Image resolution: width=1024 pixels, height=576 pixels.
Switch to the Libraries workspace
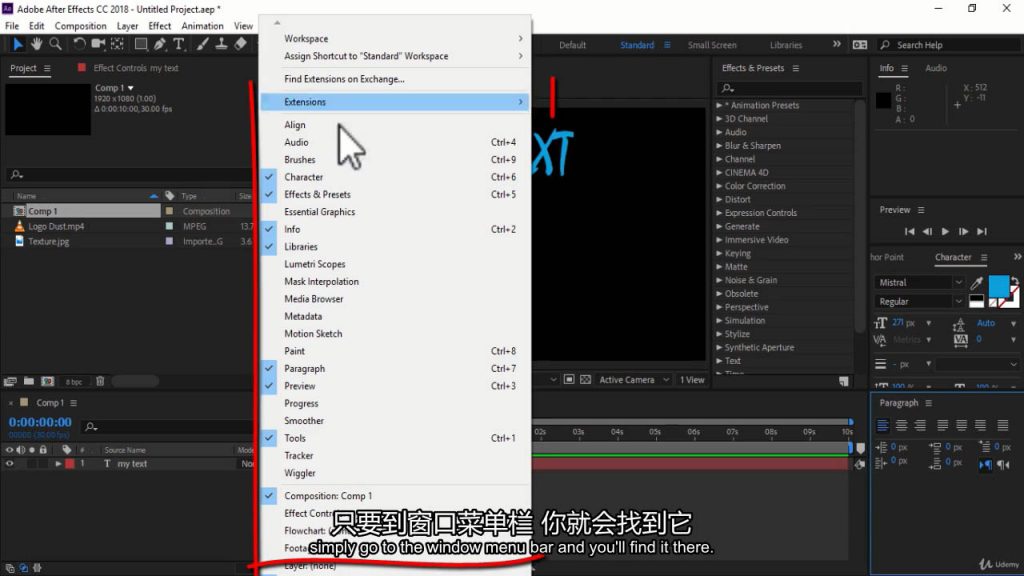[786, 45]
